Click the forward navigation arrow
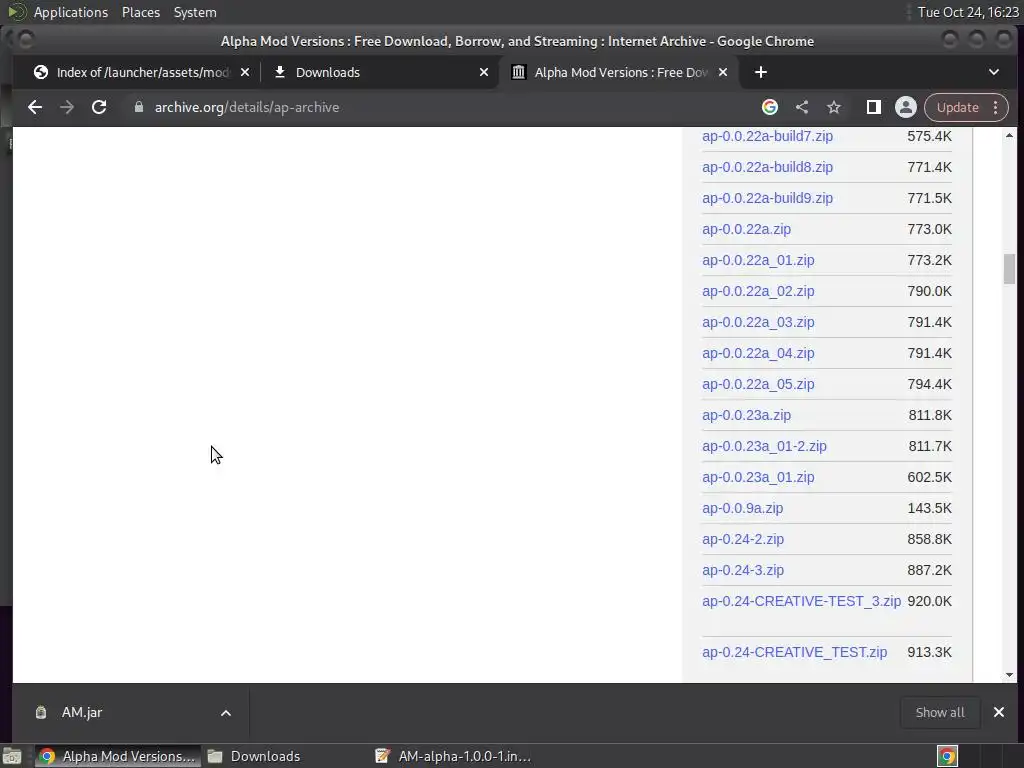The height and width of the screenshot is (768, 1024). coord(67,107)
